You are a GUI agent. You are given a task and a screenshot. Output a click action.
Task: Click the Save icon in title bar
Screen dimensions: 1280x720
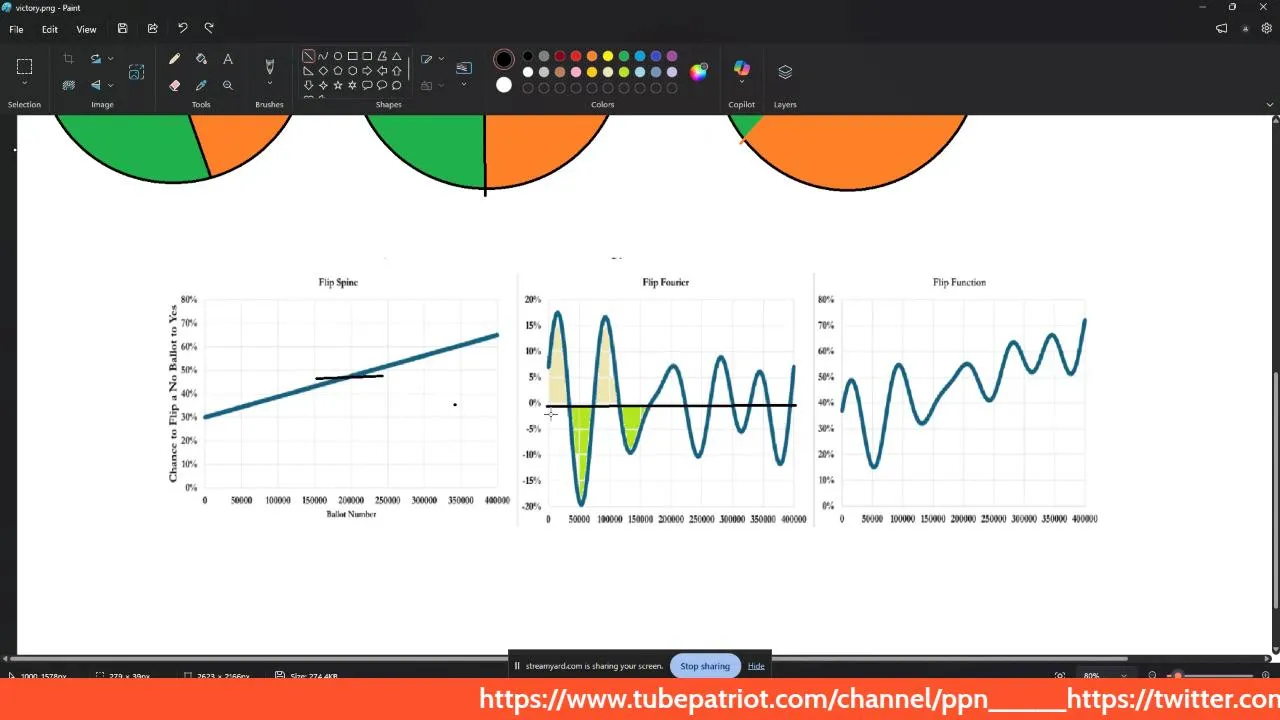pos(122,29)
